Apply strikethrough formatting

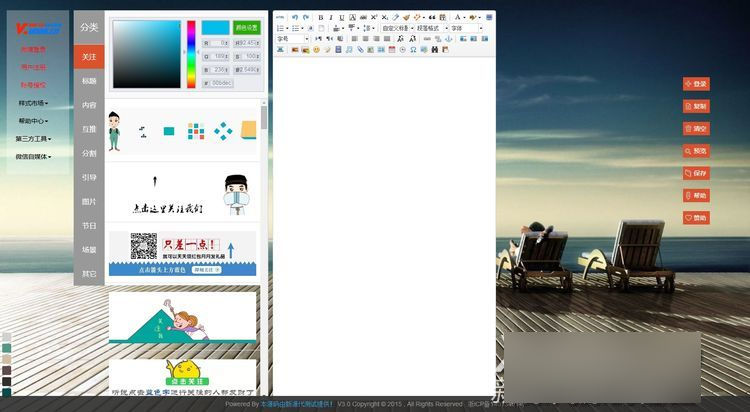[x=363, y=17]
